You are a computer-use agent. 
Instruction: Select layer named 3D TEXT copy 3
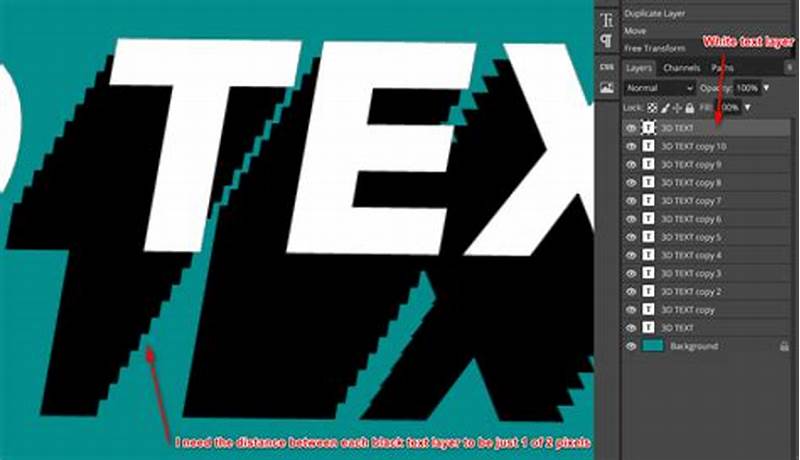click(691, 273)
